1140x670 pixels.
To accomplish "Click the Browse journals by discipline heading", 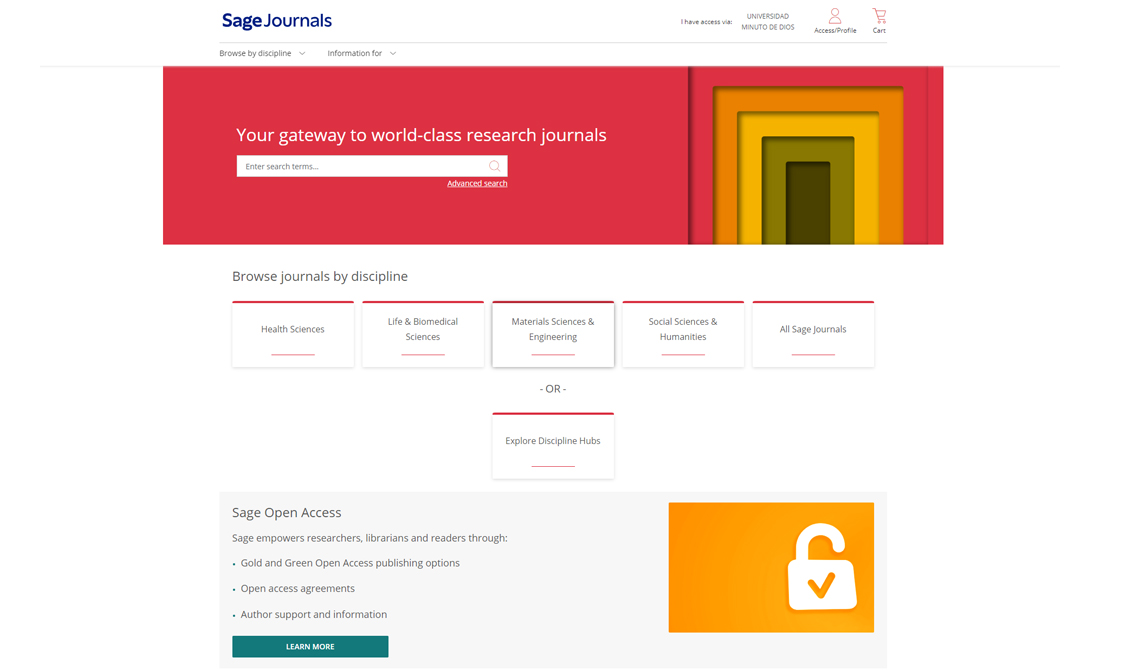I will click(x=320, y=276).
